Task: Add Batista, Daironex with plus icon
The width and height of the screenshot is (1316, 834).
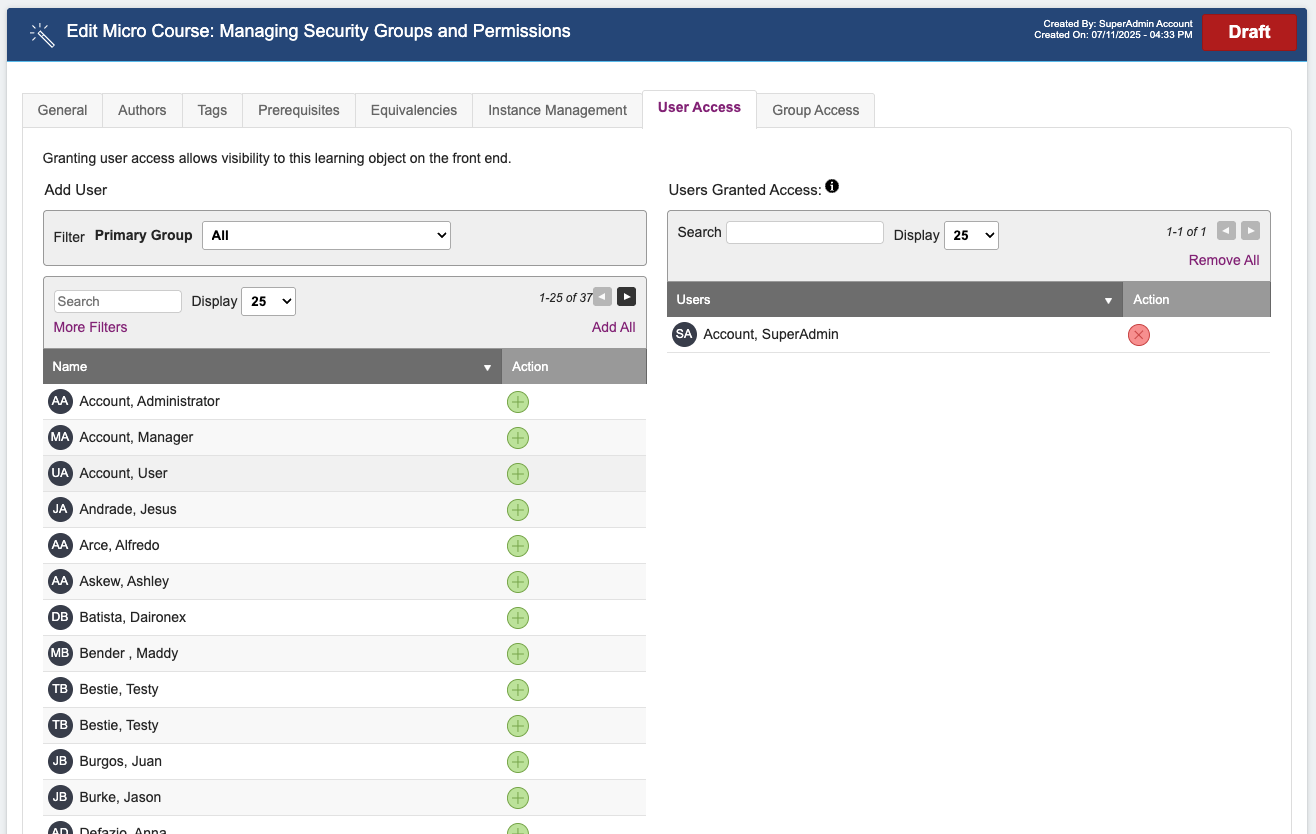Action: (518, 618)
